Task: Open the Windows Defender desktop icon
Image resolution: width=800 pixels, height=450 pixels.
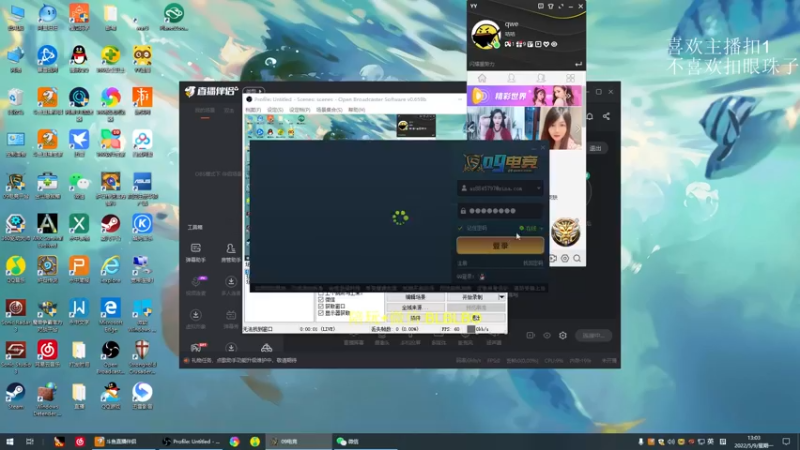Action: pyautogui.click(x=47, y=399)
